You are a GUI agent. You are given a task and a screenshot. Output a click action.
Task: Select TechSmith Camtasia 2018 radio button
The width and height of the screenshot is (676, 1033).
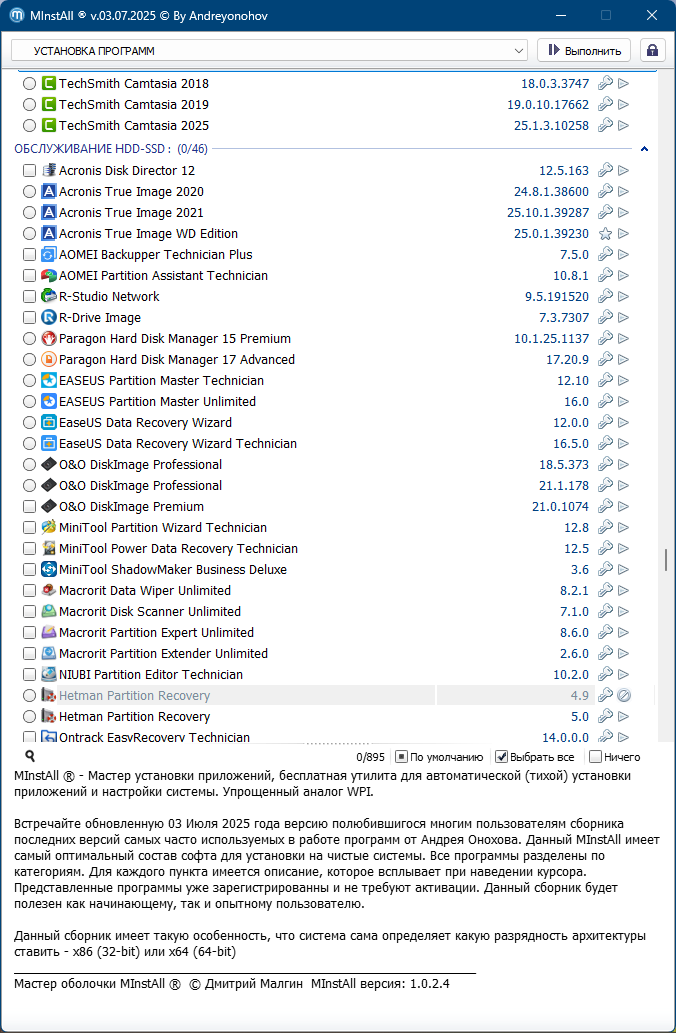pyautogui.click(x=29, y=84)
